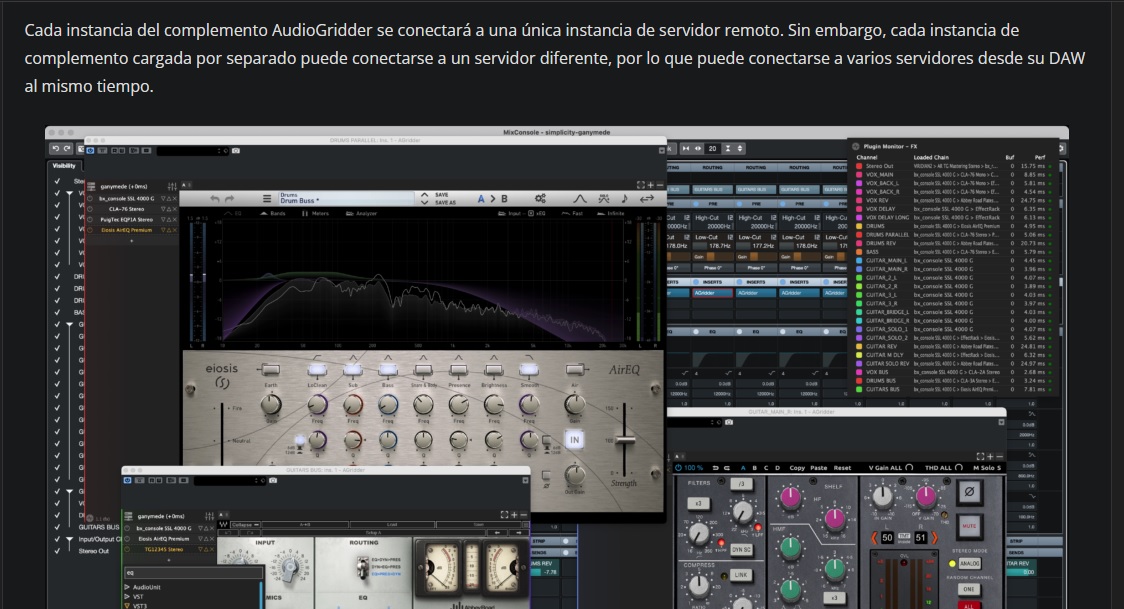Select the Meters view in AirEQ
Screen dimensions: 1124x609
point(315,214)
